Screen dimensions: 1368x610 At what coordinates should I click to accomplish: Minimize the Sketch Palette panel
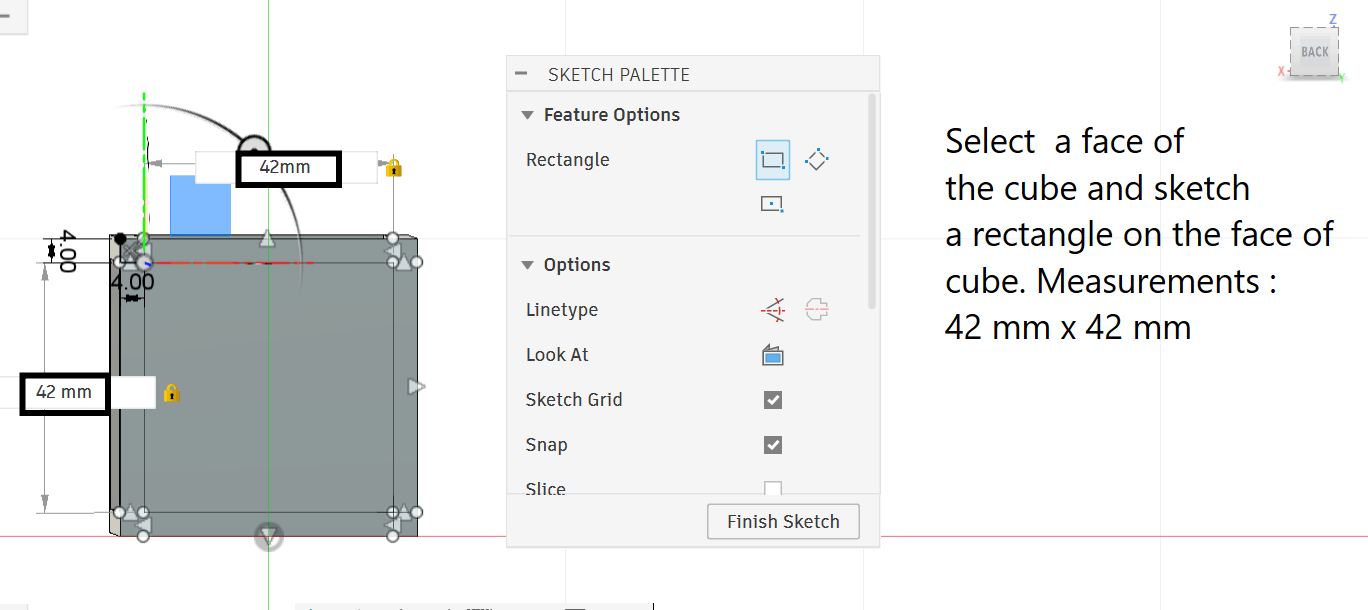coord(521,74)
